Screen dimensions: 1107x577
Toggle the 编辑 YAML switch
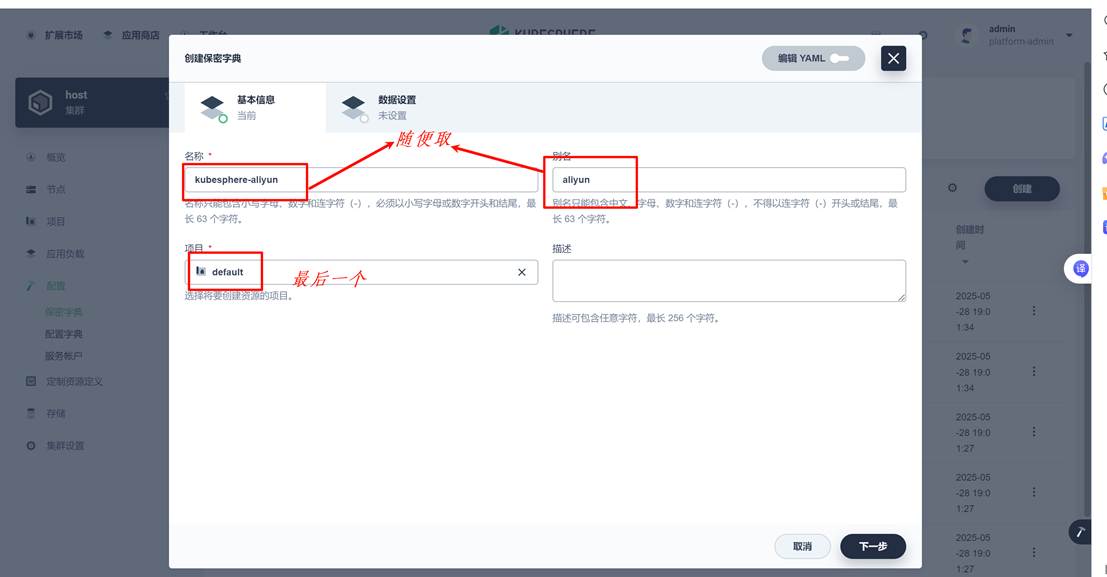point(813,59)
